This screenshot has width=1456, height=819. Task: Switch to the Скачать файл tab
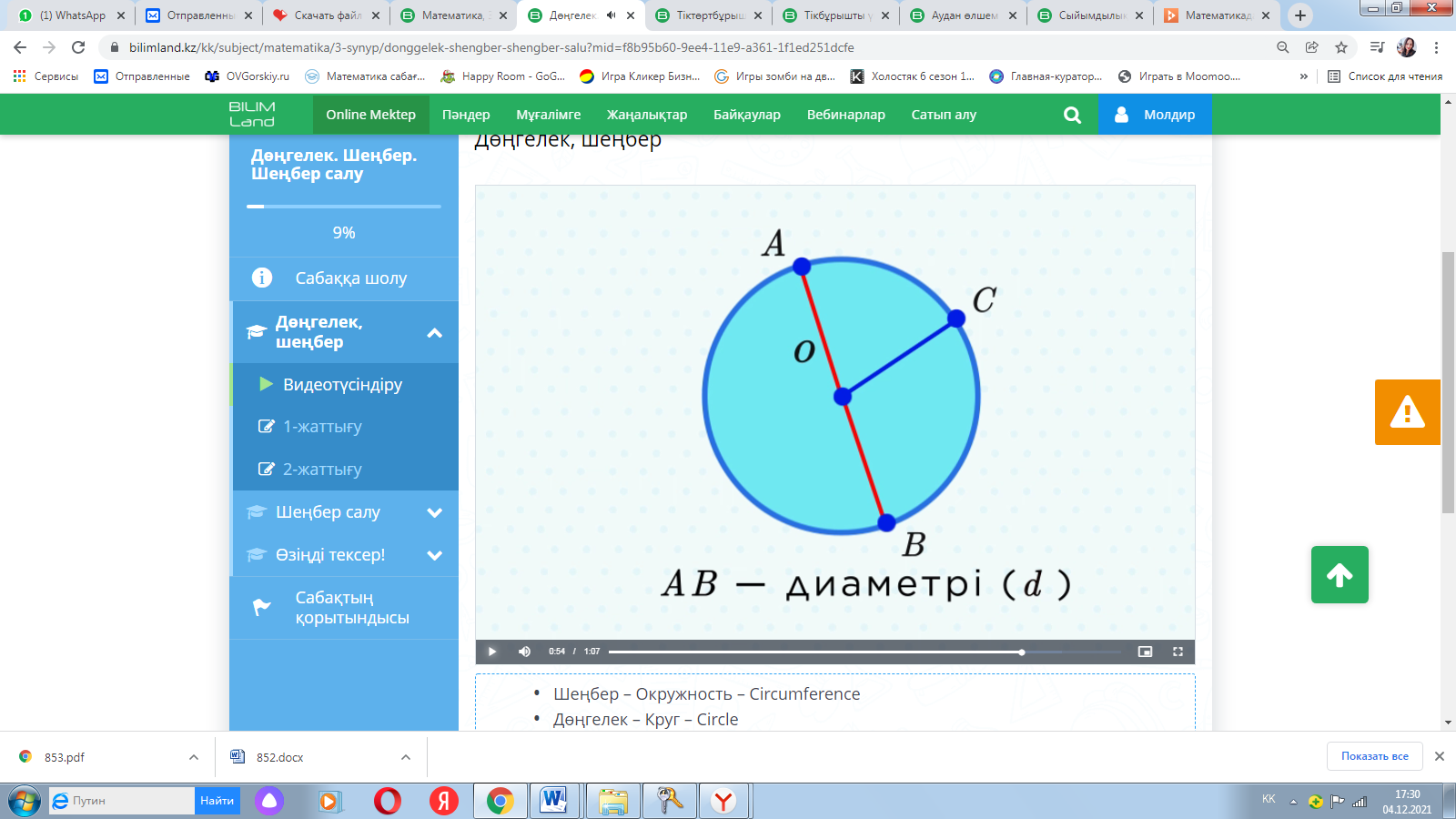click(x=326, y=15)
